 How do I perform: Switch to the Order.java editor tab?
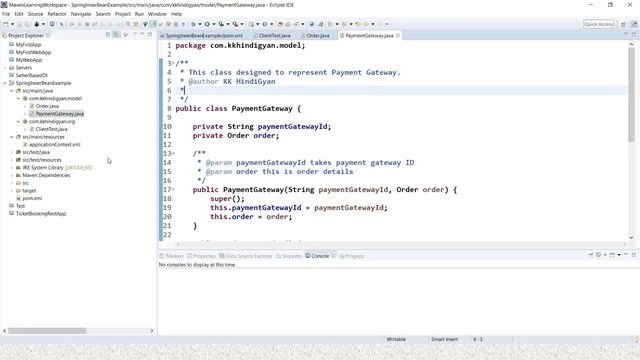315,36
